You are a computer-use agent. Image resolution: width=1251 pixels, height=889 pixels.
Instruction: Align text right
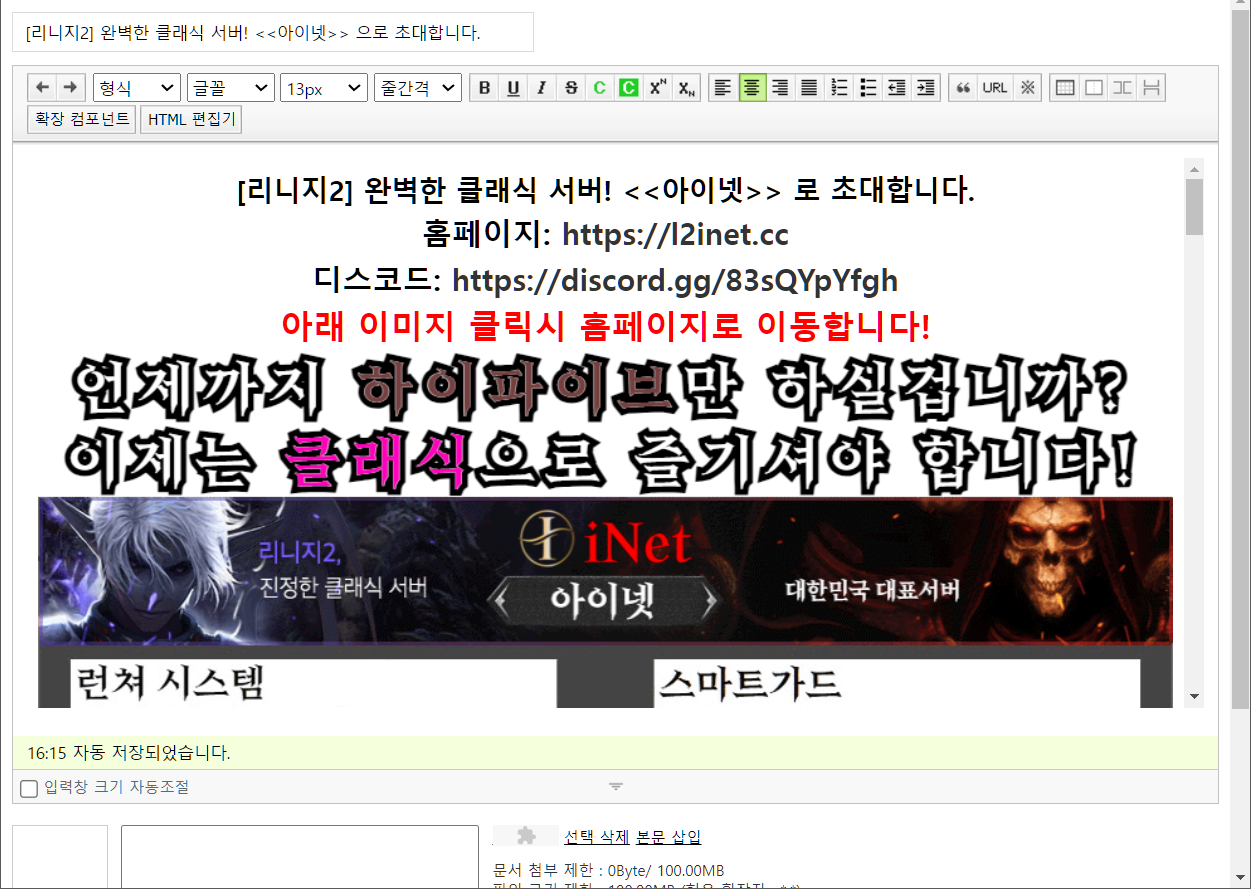tap(781, 88)
